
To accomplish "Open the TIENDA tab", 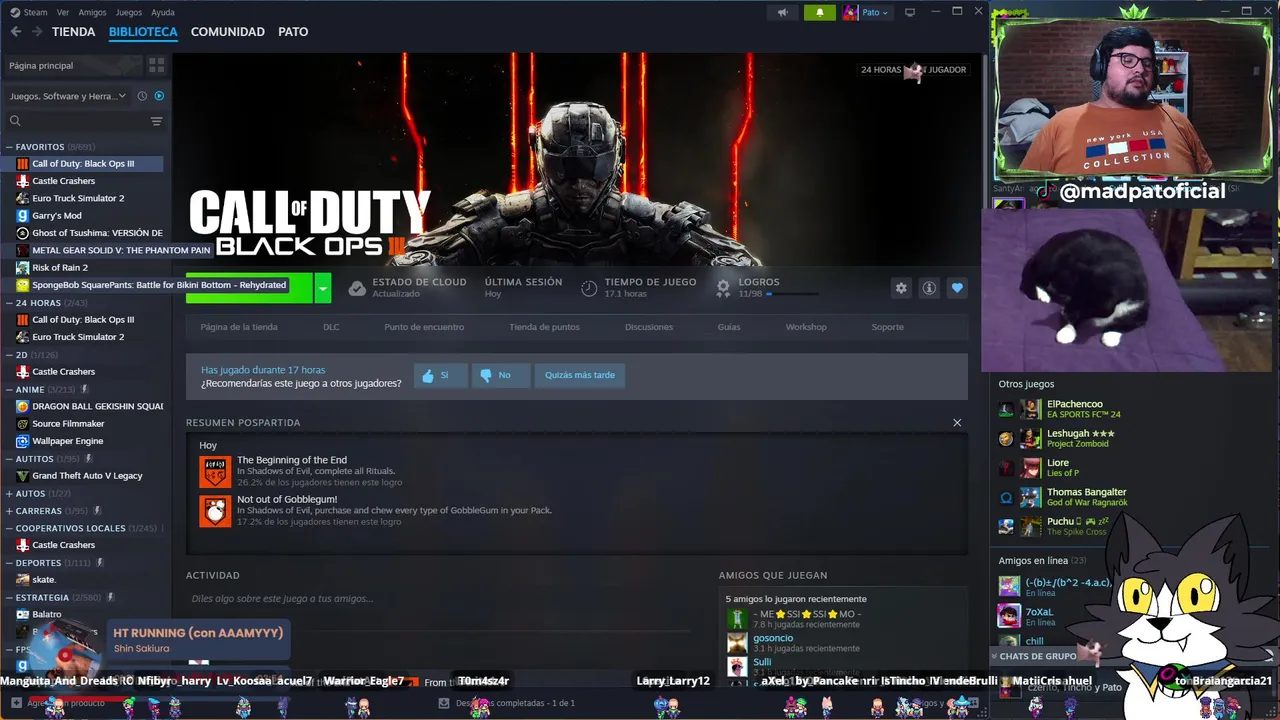I will tap(73, 32).
